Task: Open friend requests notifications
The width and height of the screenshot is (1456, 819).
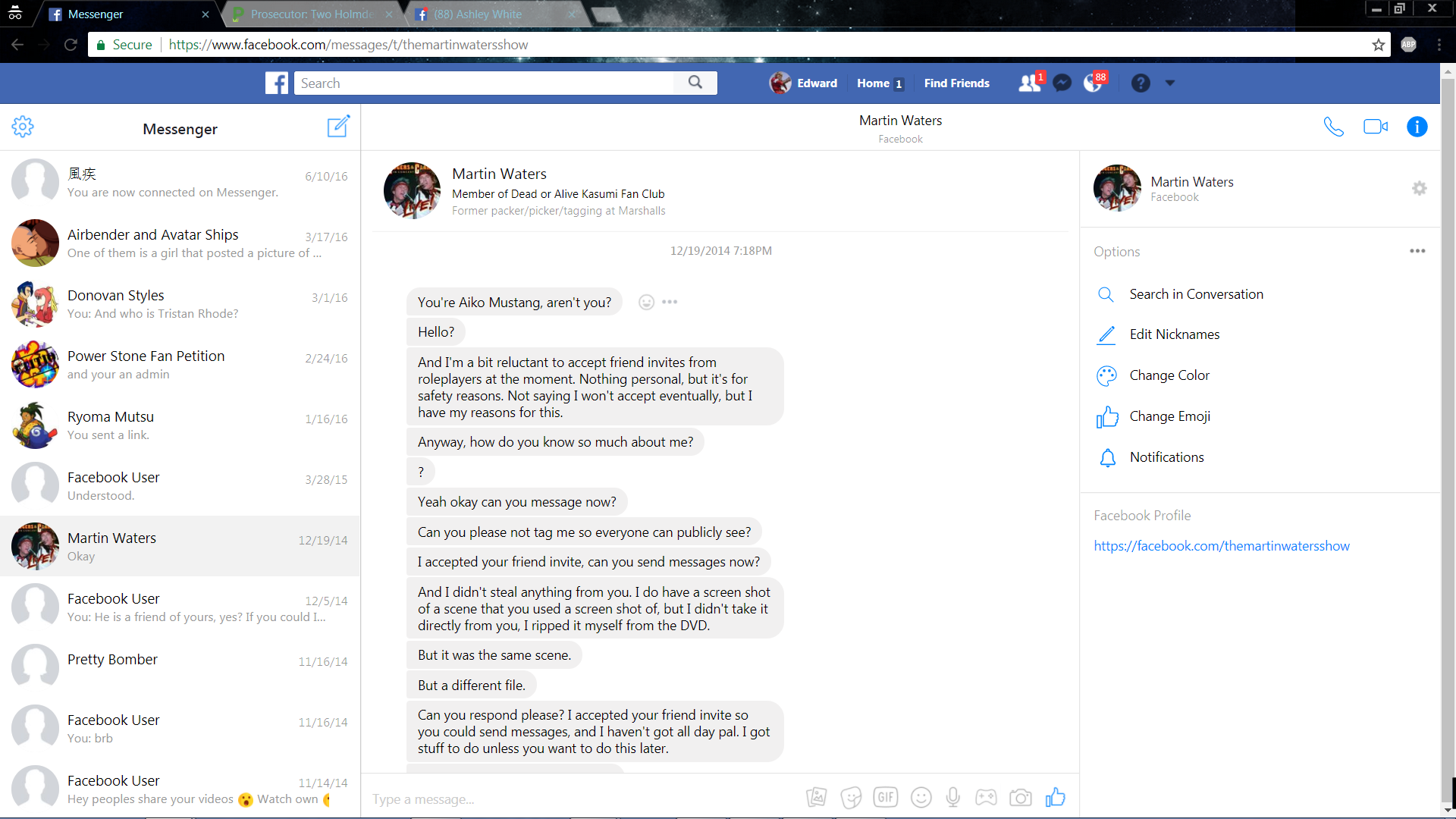Action: (1031, 83)
